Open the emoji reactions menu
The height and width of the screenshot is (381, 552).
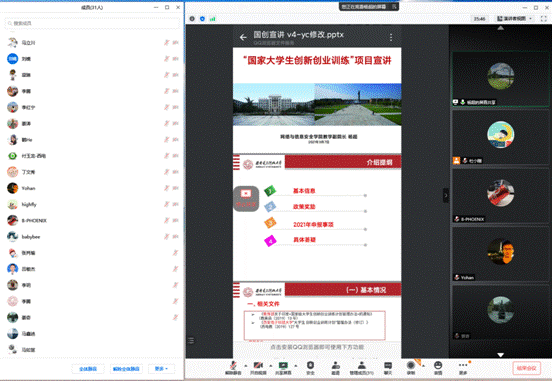[438, 368]
